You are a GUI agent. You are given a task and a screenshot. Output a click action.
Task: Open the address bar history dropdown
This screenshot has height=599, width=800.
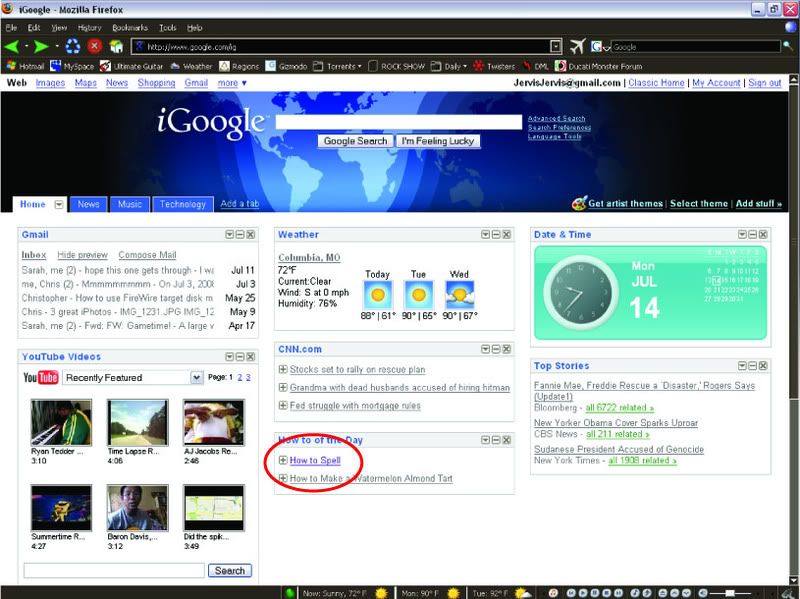click(x=556, y=46)
